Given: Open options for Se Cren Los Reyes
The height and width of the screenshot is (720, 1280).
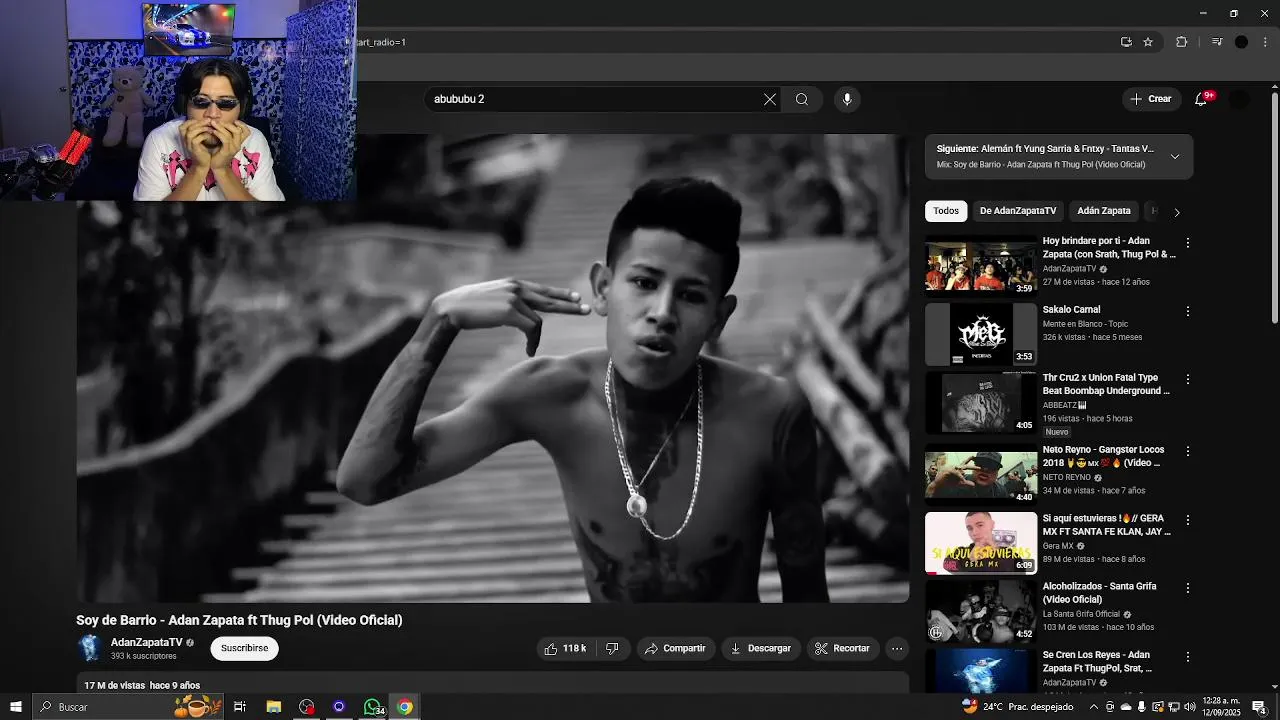Looking at the screenshot, I should pyautogui.click(x=1188, y=657).
